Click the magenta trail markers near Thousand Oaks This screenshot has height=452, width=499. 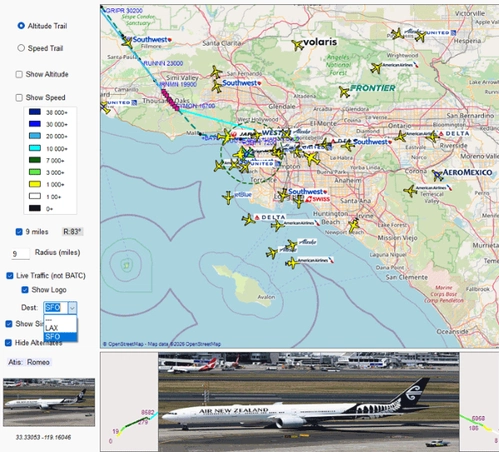point(170,100)
